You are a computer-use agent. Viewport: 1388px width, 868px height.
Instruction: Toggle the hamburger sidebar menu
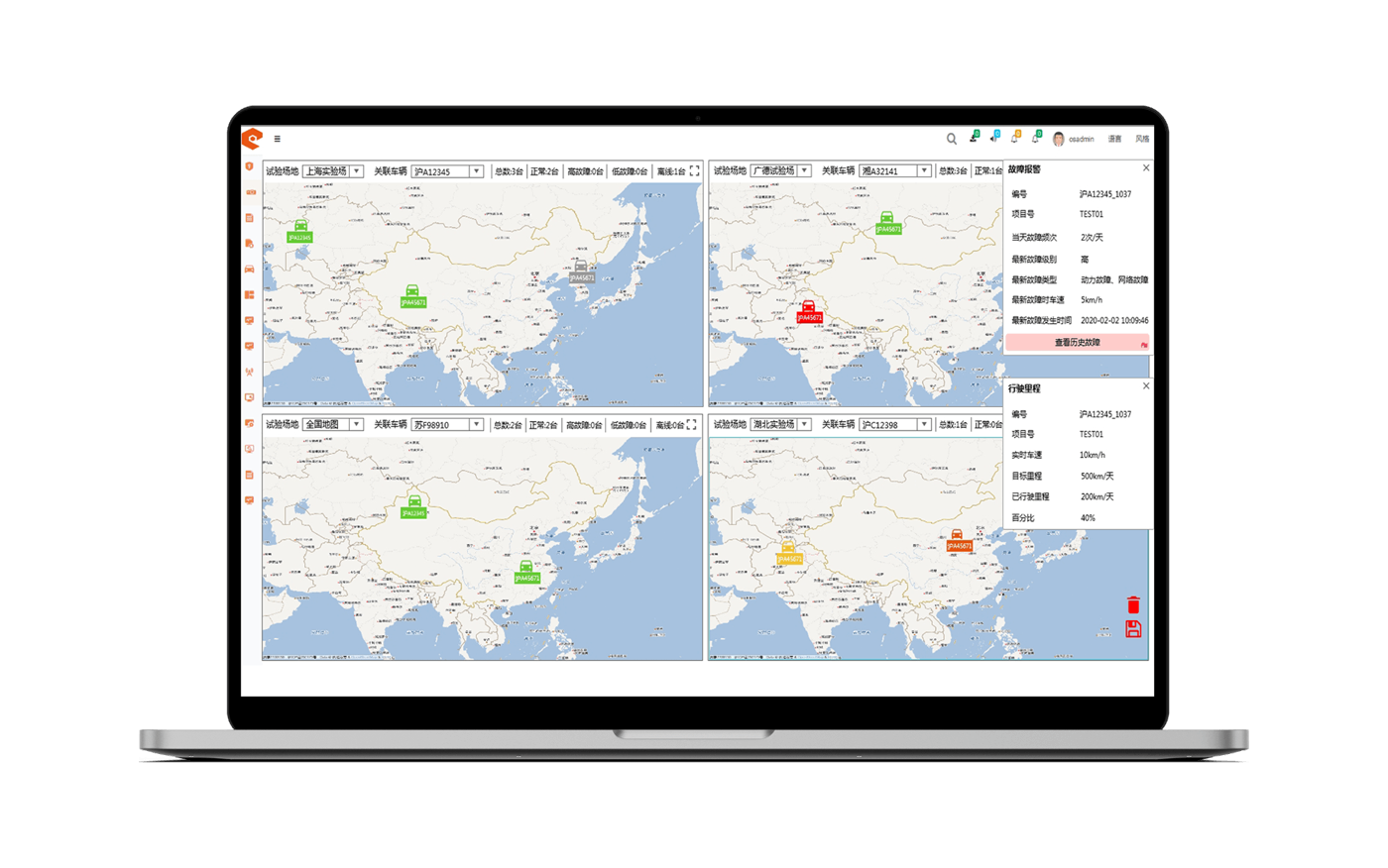pyautogui.click(x=277, y=139)
